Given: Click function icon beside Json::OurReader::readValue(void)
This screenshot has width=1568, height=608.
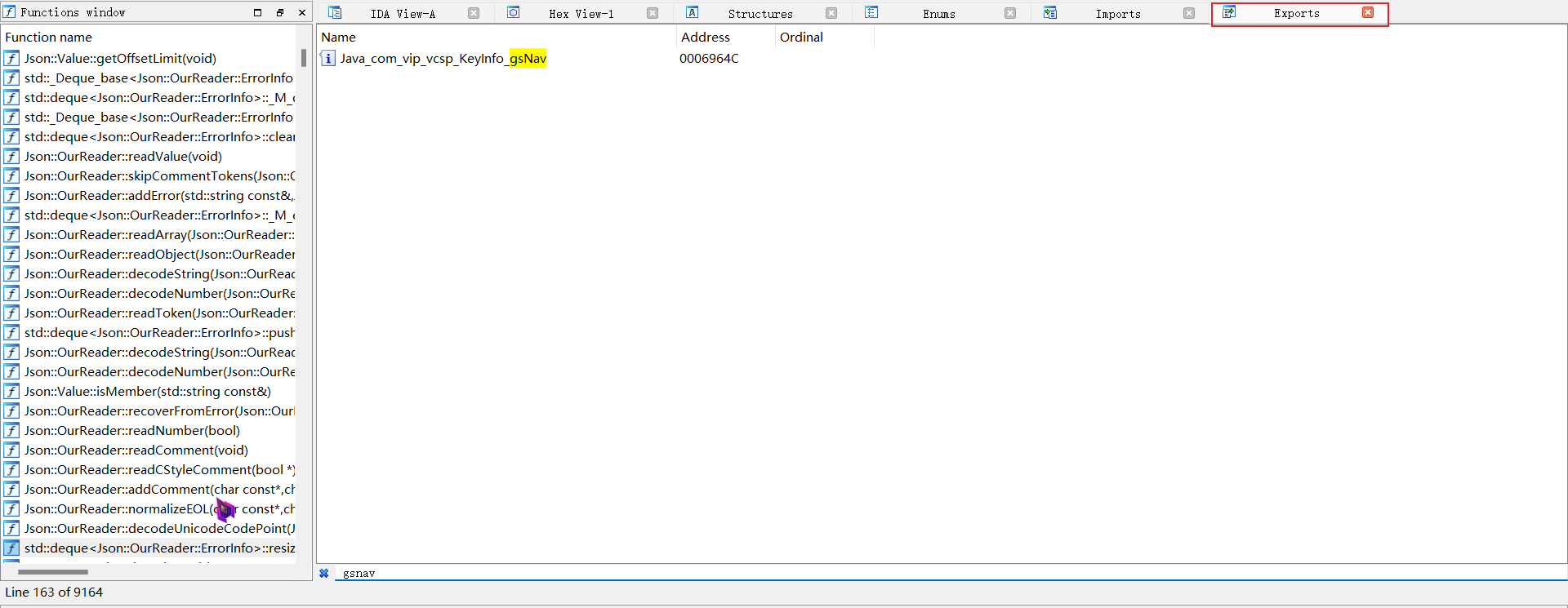Looking at the screenshot, I should point(11,157).
